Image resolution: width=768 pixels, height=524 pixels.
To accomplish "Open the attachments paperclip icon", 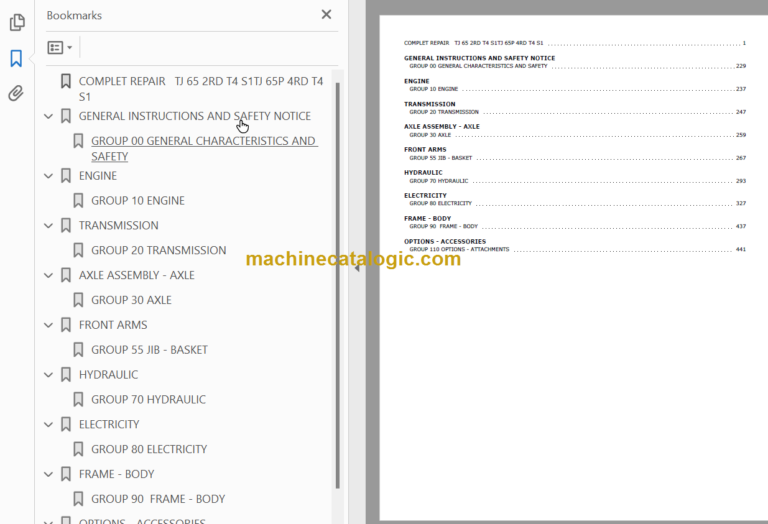I will click(16, 93).
